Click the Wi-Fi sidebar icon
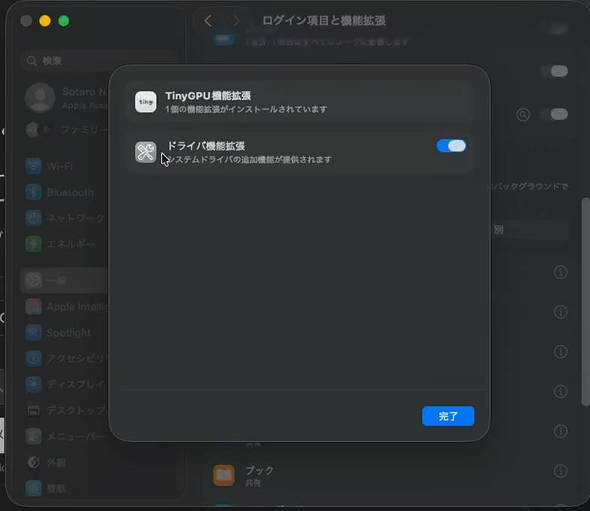The width and height of the screenshot is (590, 511). point(33,166)
